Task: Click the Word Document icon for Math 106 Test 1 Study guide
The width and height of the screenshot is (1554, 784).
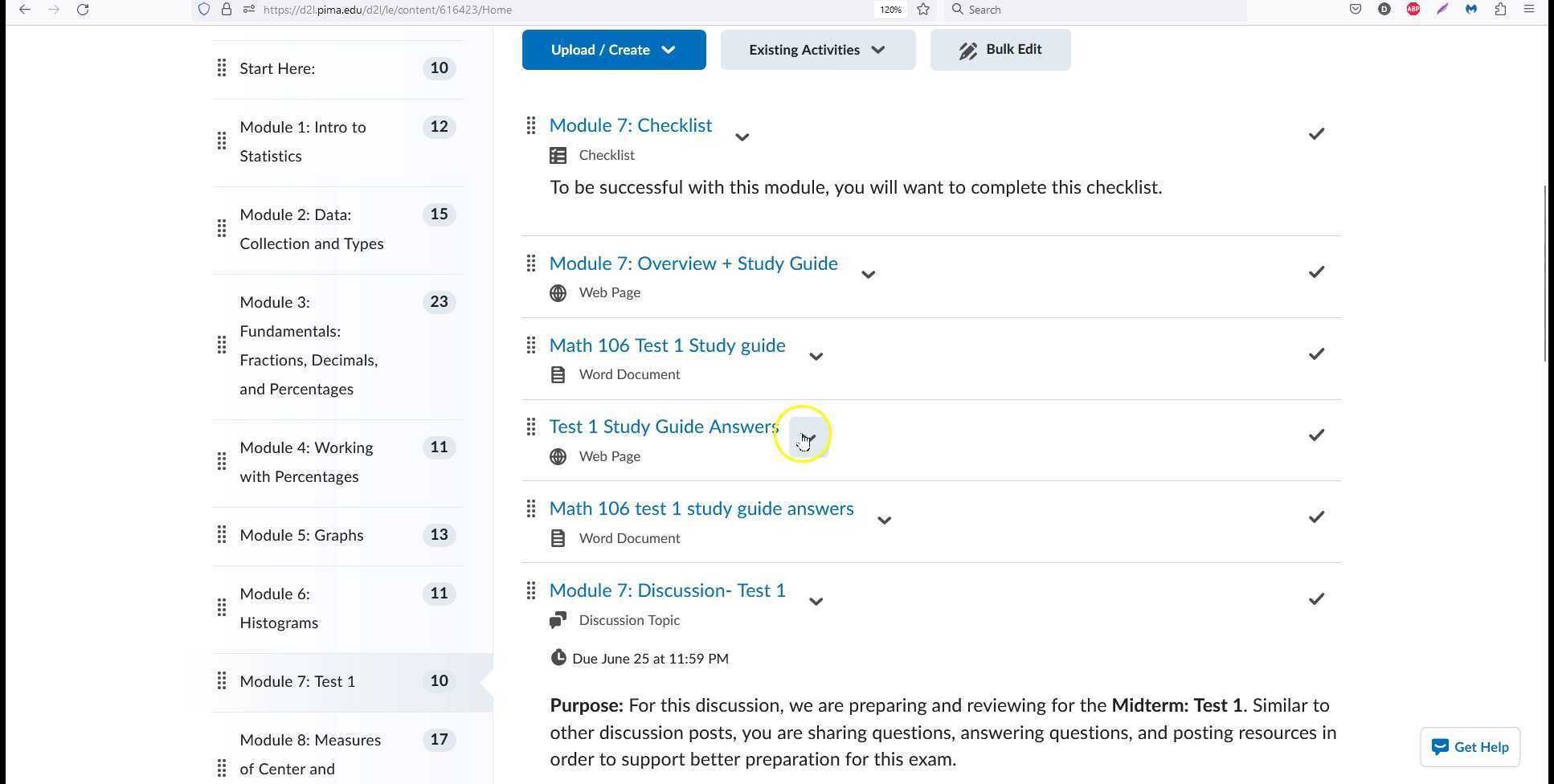Action: [558, 374]
